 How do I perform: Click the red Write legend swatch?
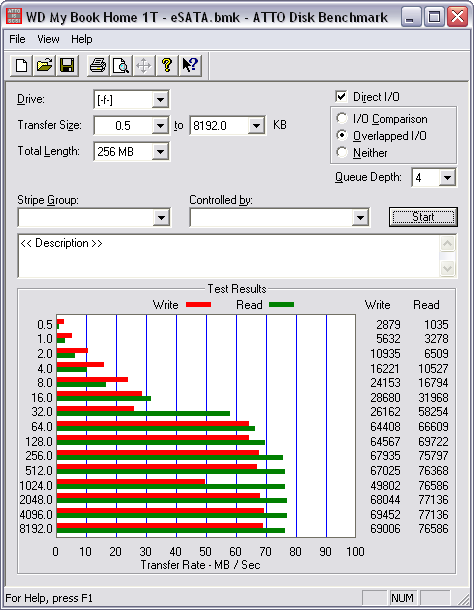tap(198, 305)
